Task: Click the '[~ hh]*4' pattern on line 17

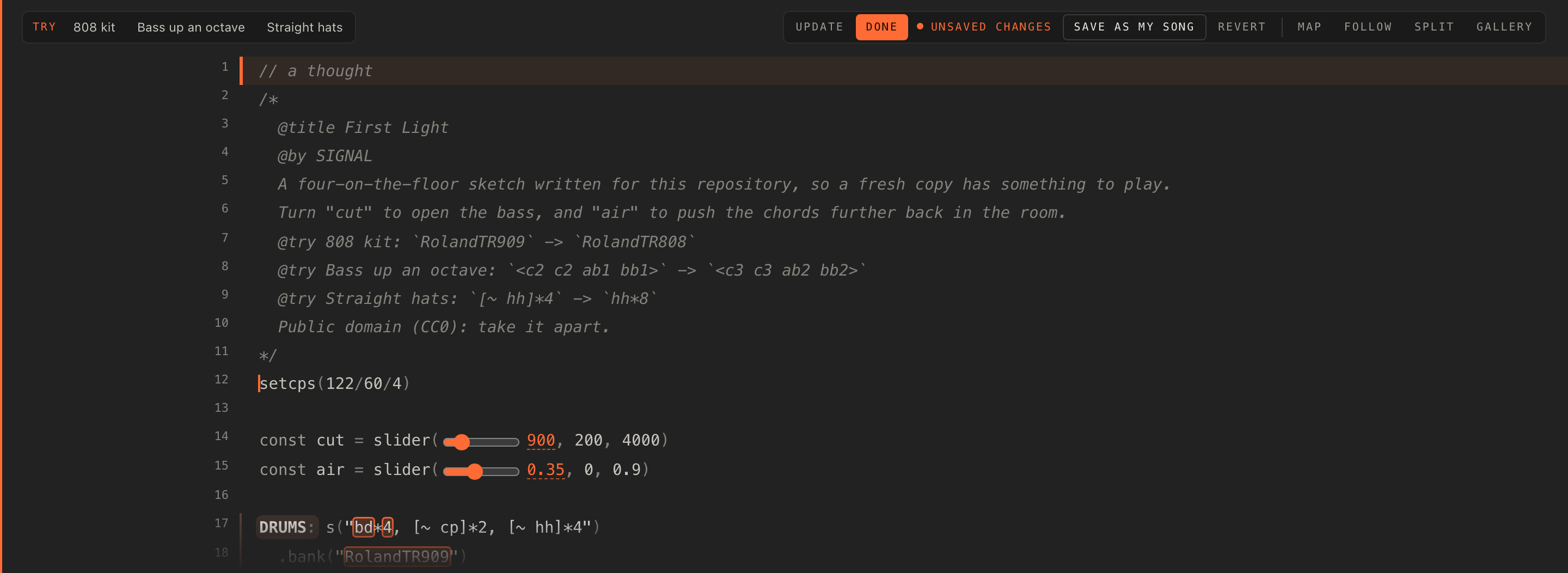Action: click(545, 527)
